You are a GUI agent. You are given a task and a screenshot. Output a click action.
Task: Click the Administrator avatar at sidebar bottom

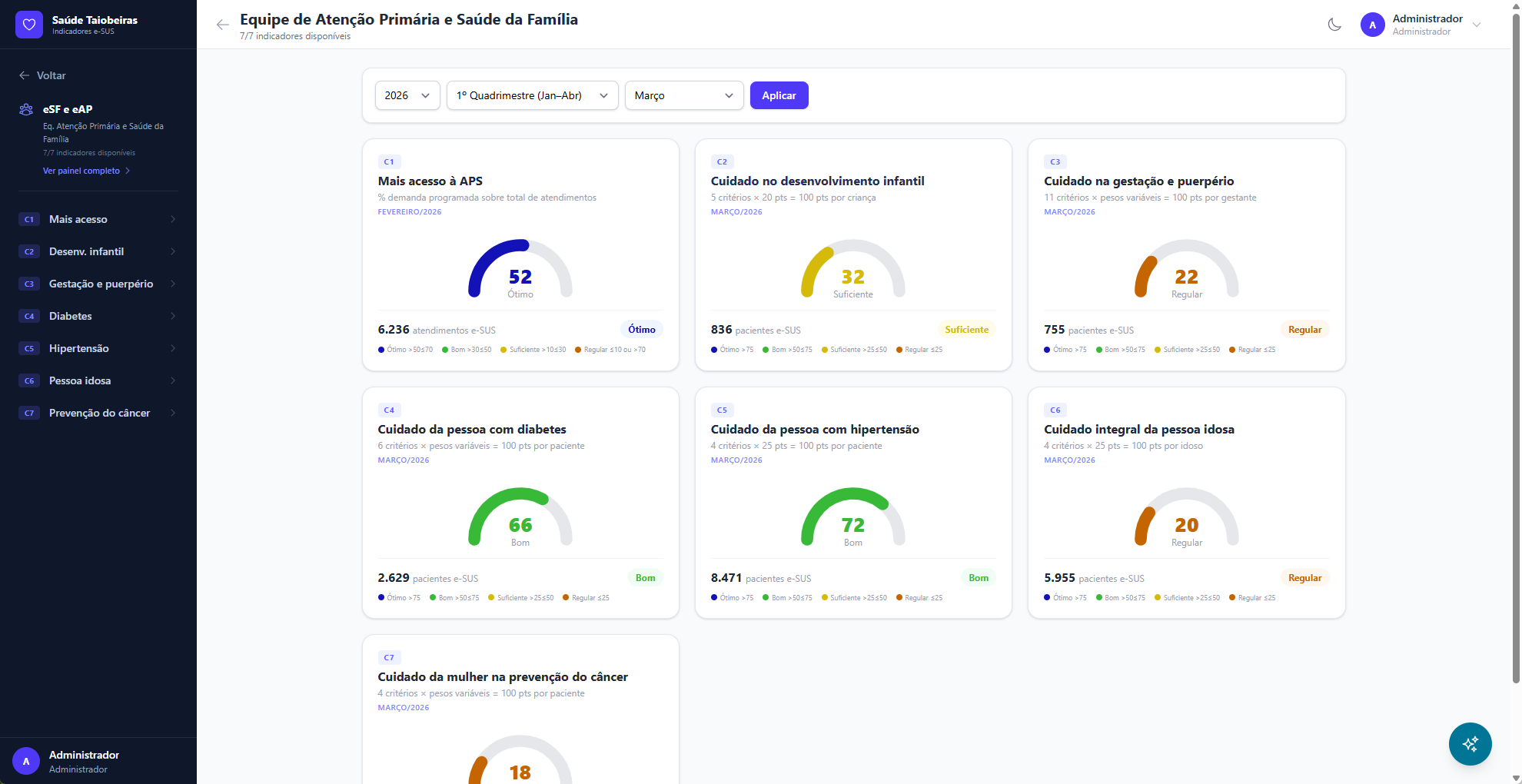(25, 760)
